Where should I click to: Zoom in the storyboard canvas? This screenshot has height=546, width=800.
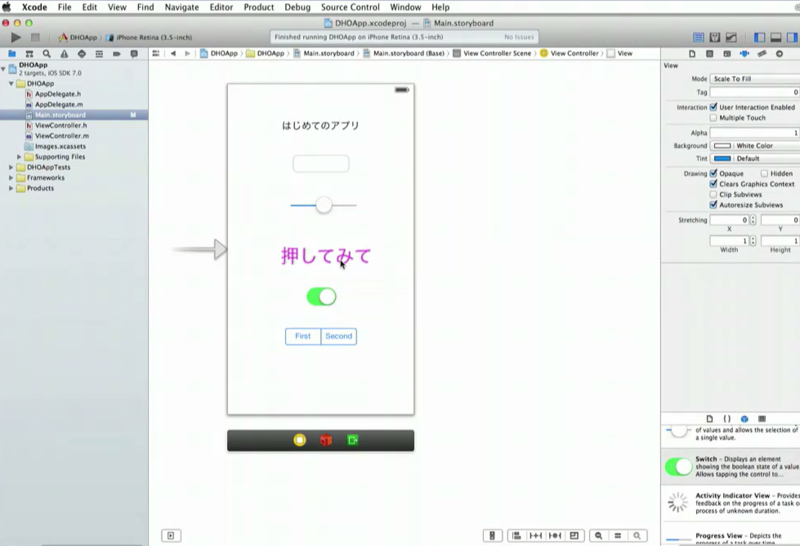coord(637,535)
